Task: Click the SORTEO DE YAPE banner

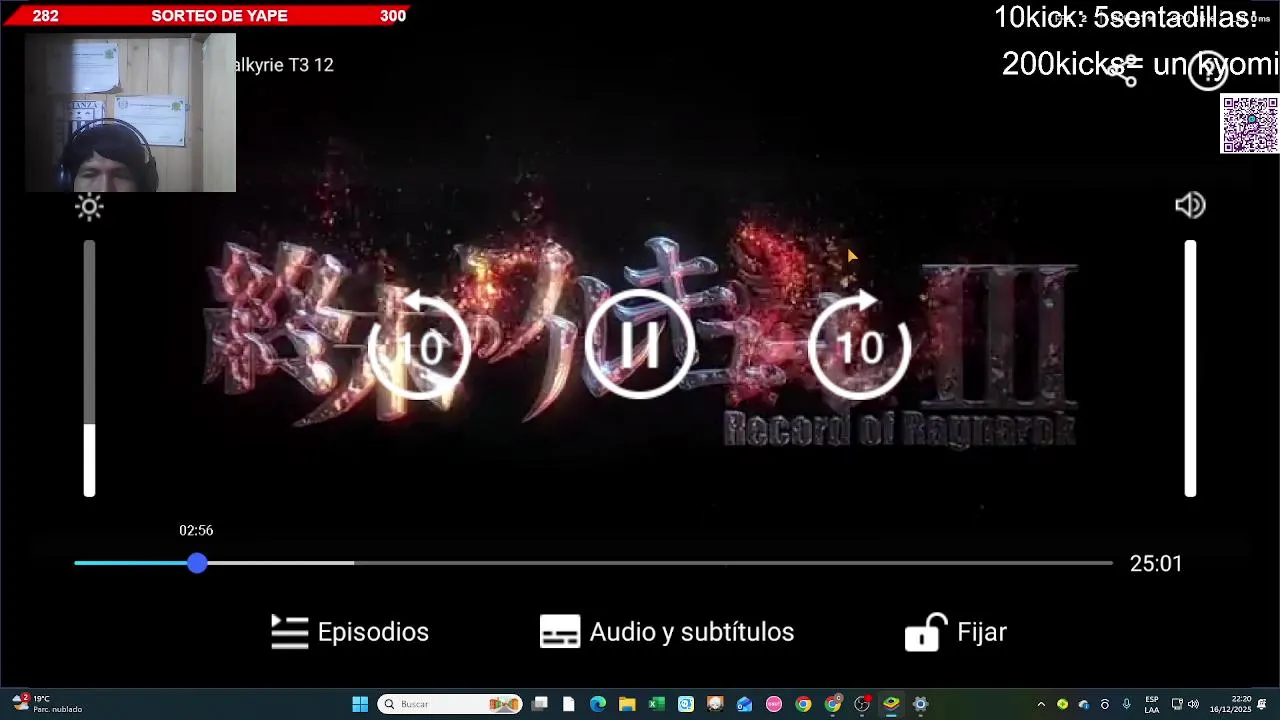Action: [205, 15]
